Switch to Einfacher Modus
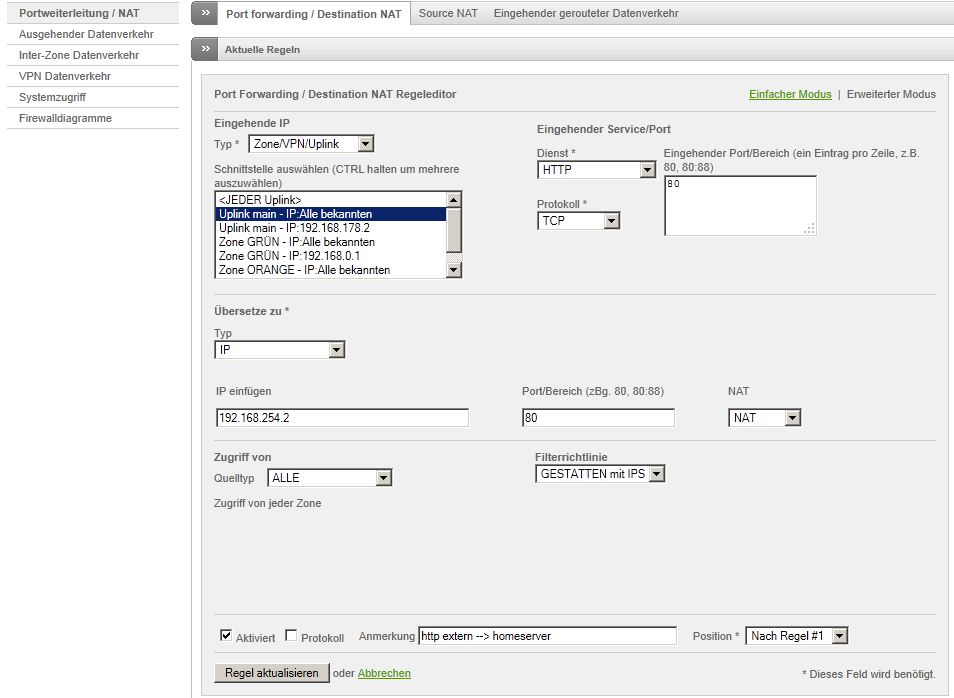 [x=790, y=94]
